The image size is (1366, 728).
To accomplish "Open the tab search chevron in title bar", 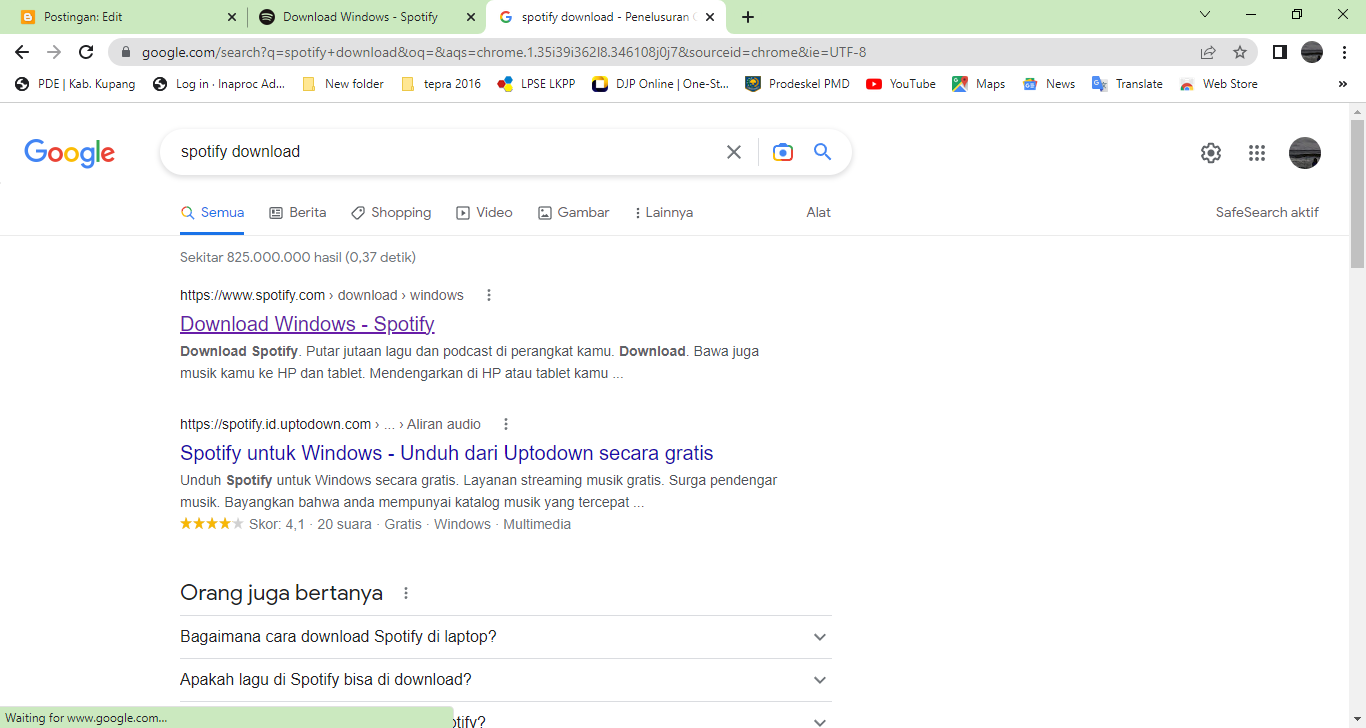I will pyautogui.click(x=1205, y=15).
